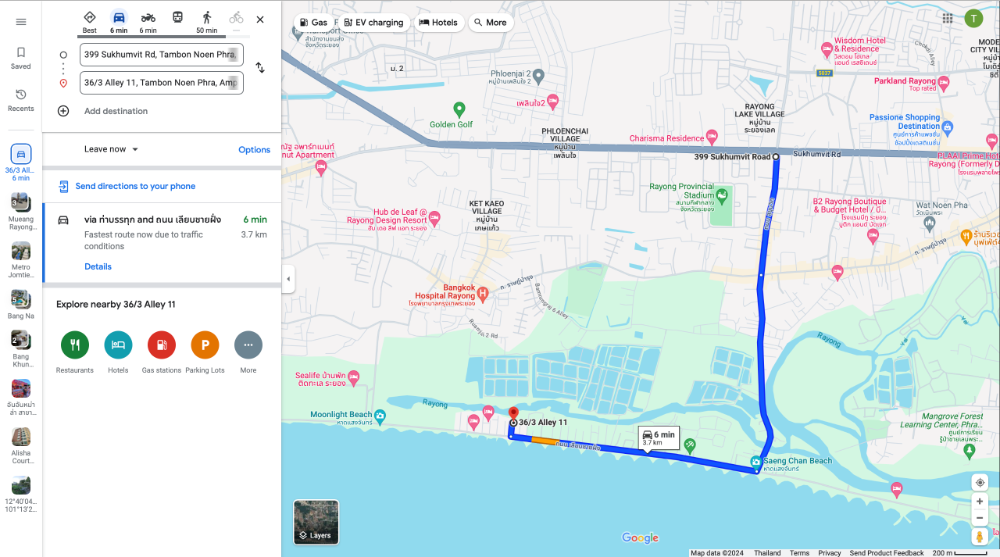Click Add destination plus icon
Screen dimensions: 1000x557
coord(63,111)
